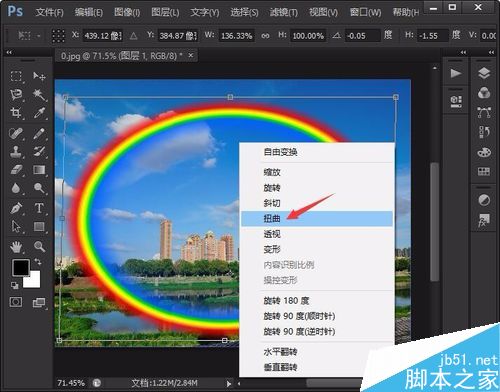Open the Color palette panel icon
The height and width of the screenshot is (392, 500).
(484, 152)
